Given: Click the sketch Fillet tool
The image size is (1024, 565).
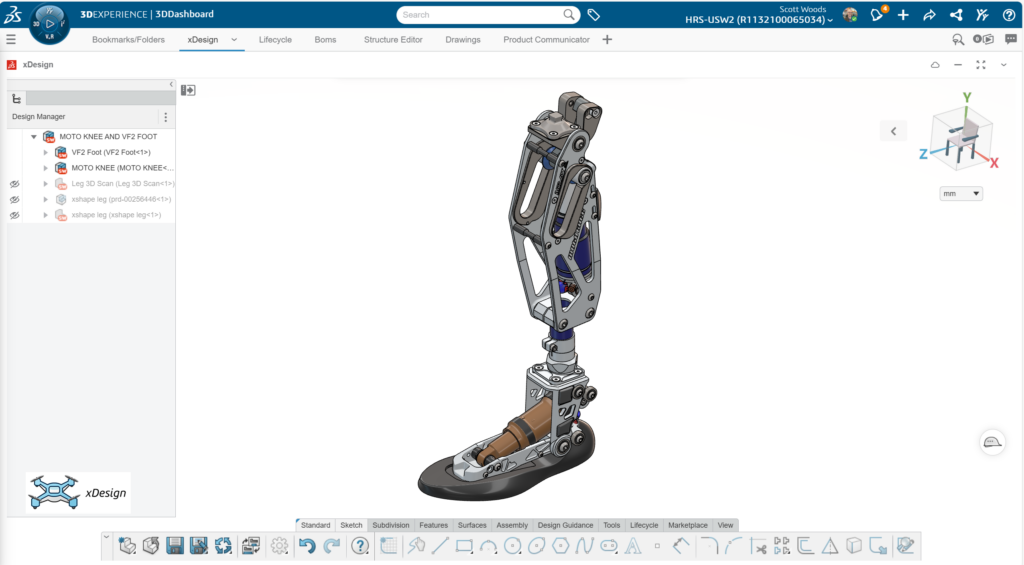Looking at the screenshot, I should (709, 545).
